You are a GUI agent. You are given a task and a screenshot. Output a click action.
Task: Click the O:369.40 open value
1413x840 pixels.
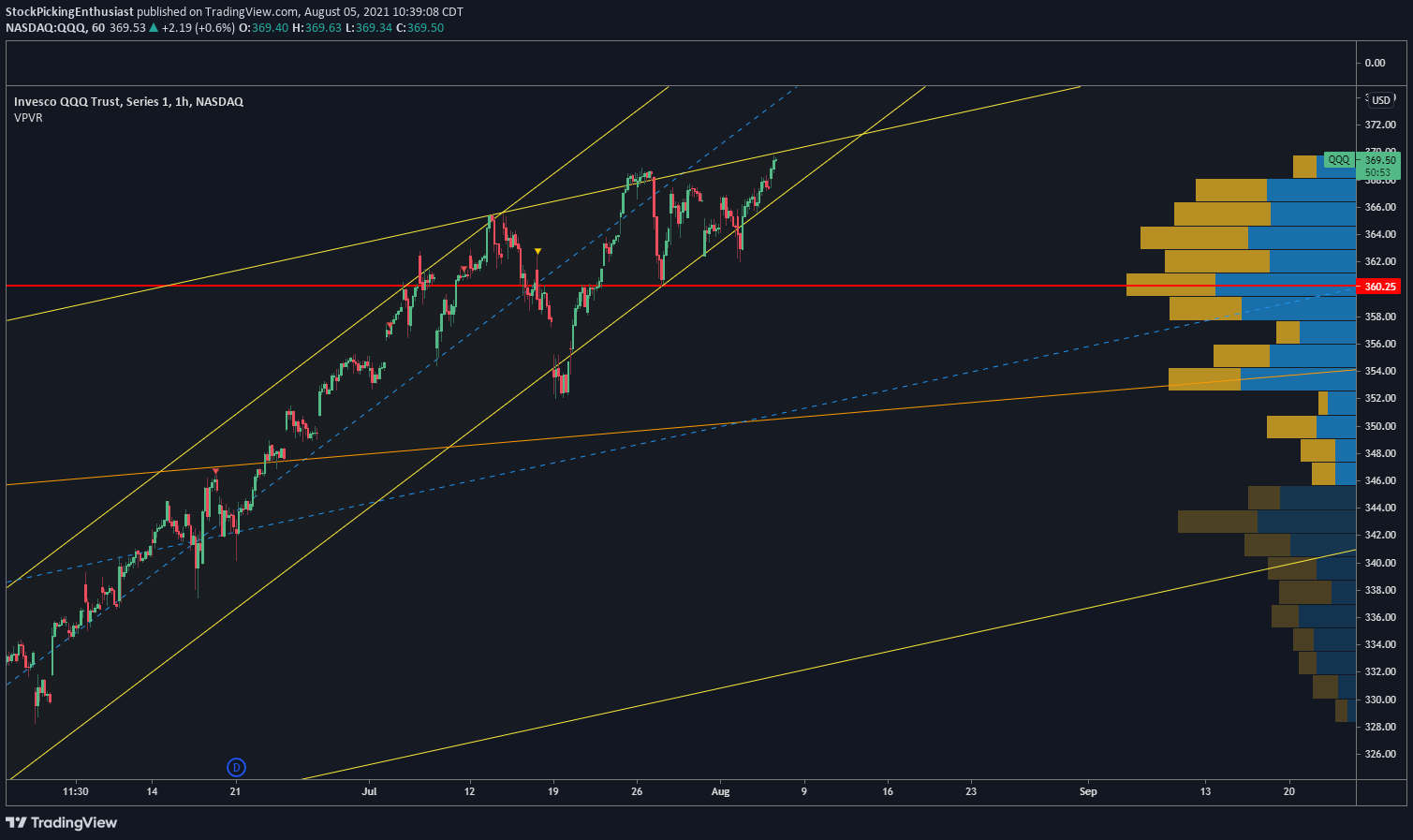[263, 28]
